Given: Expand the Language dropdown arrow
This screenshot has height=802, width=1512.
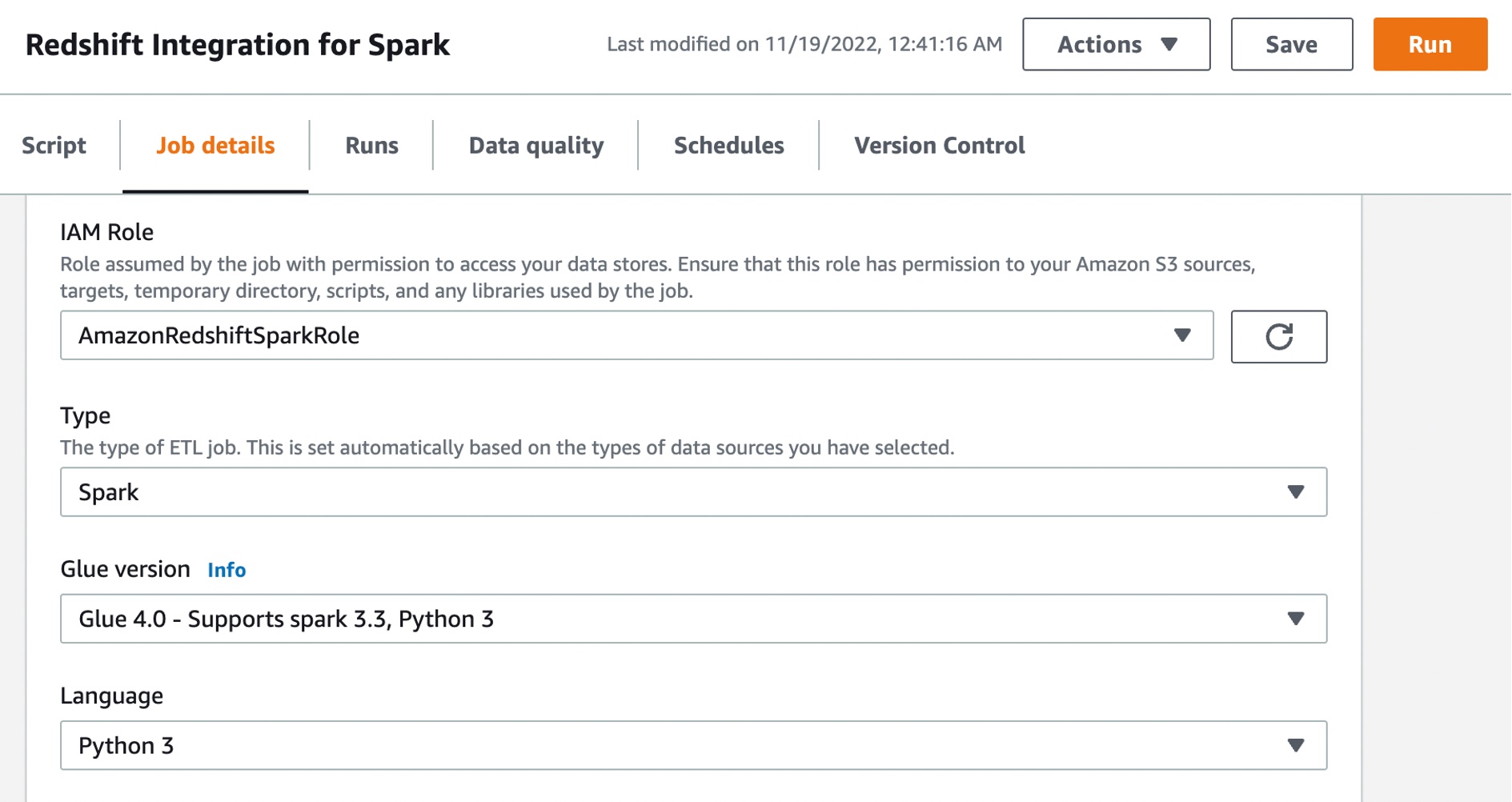Looking at the screenshot, I should (1296, 745).
